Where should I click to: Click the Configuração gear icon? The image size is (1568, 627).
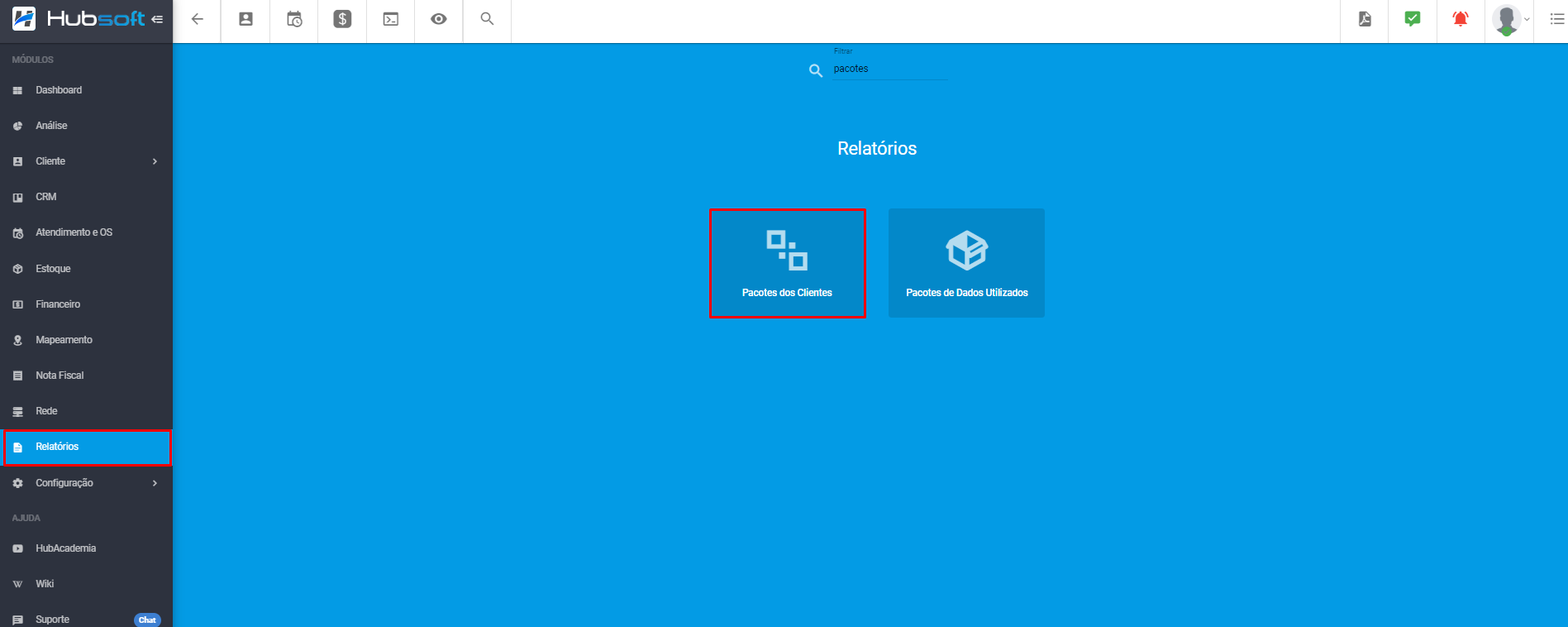17,483
